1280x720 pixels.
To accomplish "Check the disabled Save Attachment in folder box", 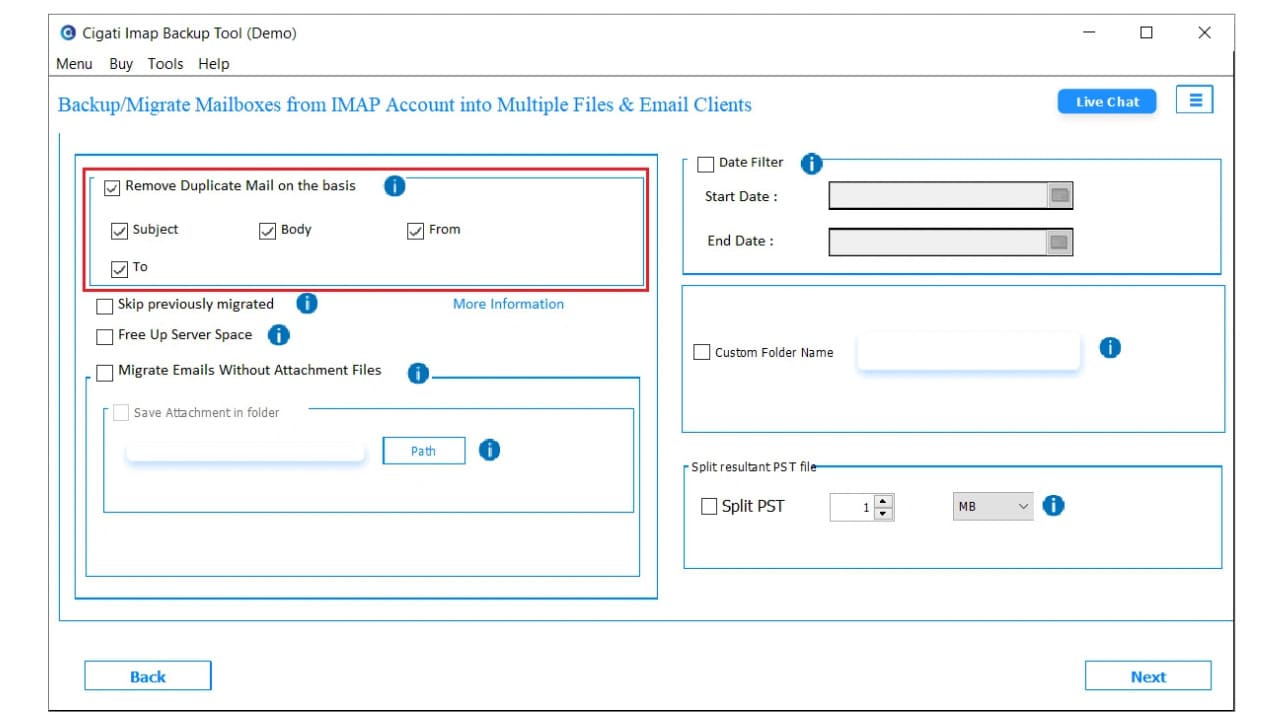I will coord(121,412).
